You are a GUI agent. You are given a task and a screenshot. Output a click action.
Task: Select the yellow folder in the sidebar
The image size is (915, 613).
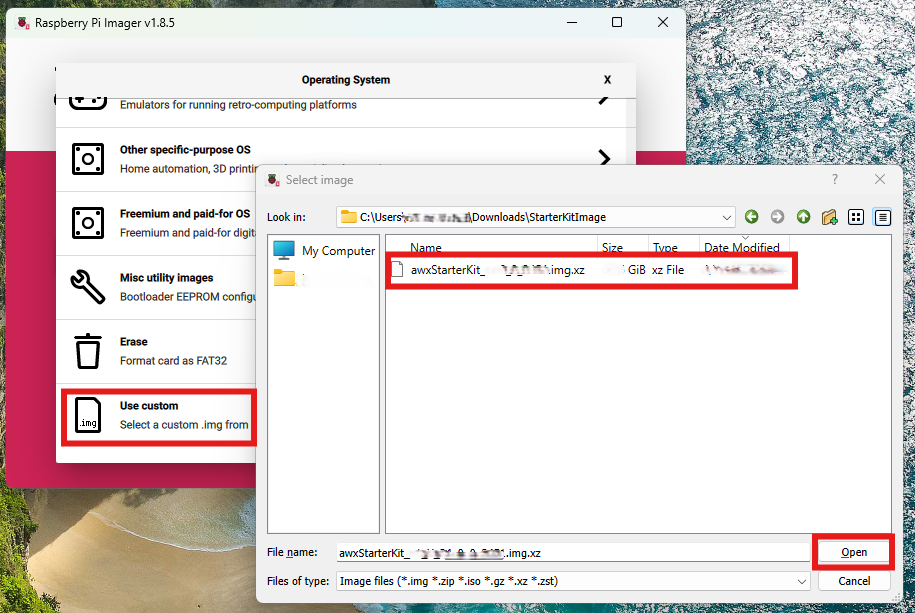285,278
